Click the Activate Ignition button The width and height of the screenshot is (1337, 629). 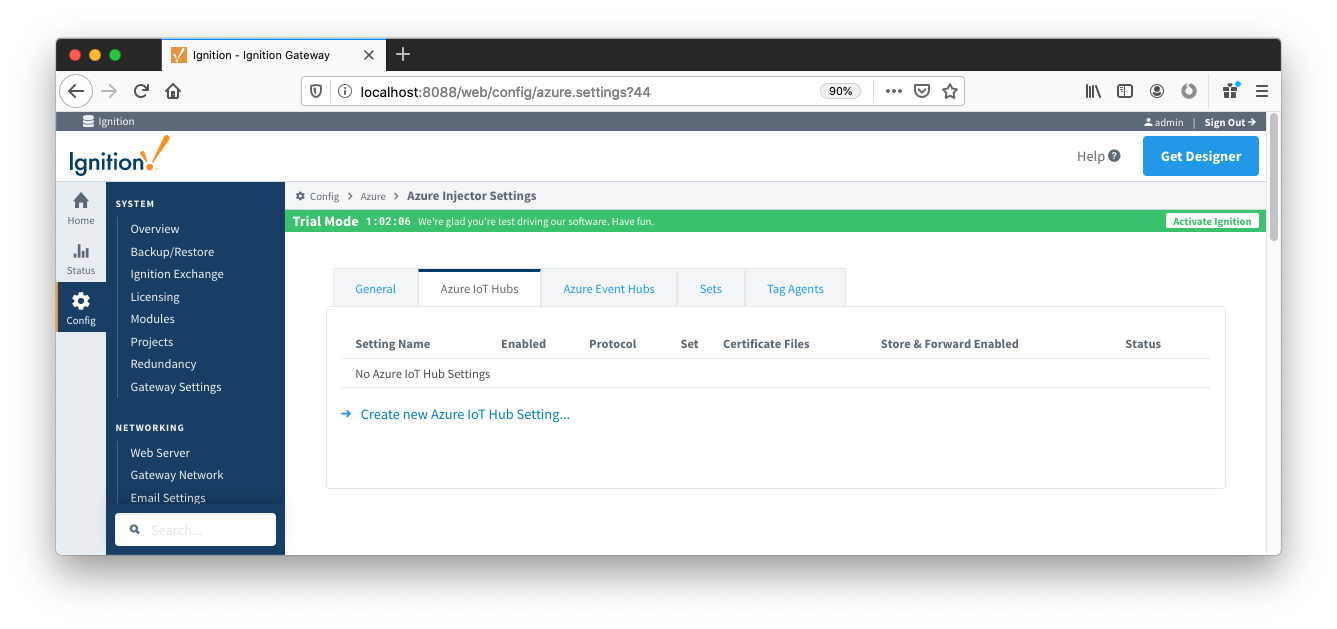pyautogui.click(x=1212, y=221)
